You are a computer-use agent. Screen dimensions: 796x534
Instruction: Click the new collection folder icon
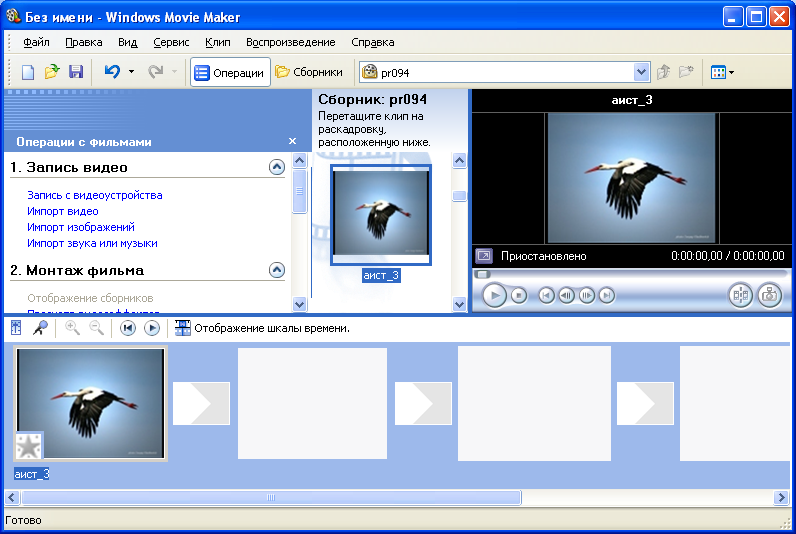pyautogui.click(x=686, y=72)
